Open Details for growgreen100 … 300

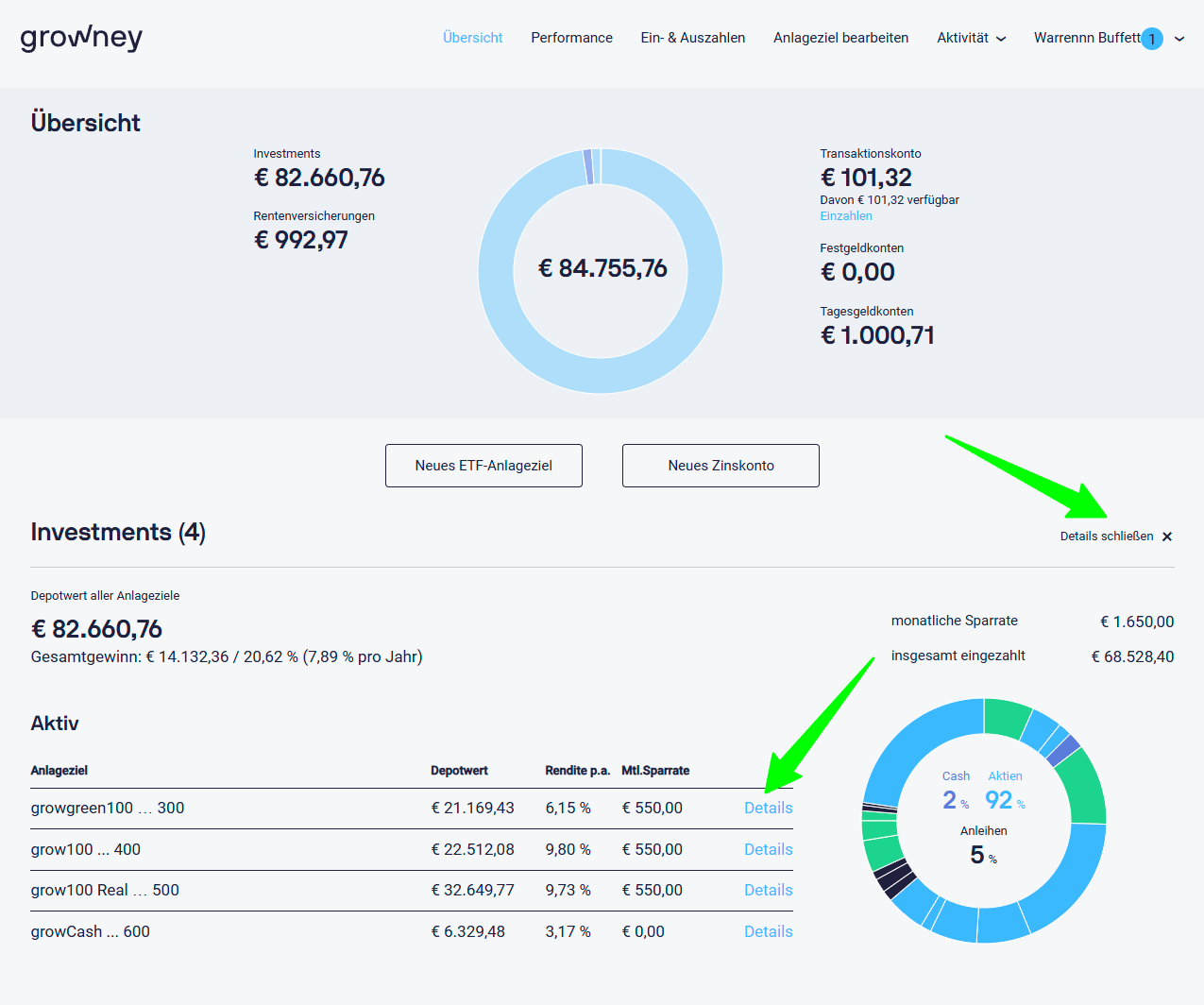[x=768, y=808]
